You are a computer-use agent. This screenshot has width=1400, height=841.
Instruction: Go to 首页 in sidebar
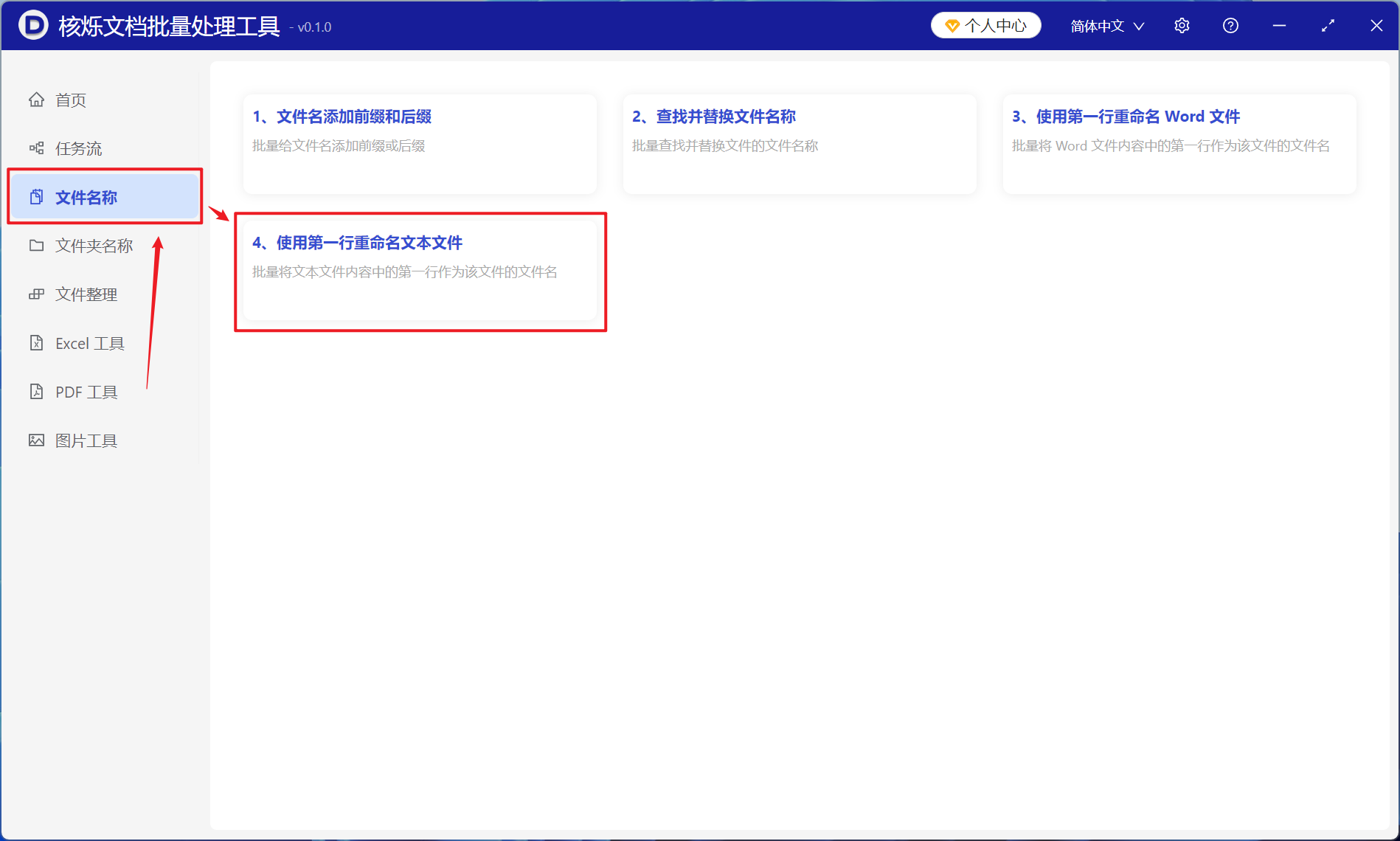coord(104,100)
